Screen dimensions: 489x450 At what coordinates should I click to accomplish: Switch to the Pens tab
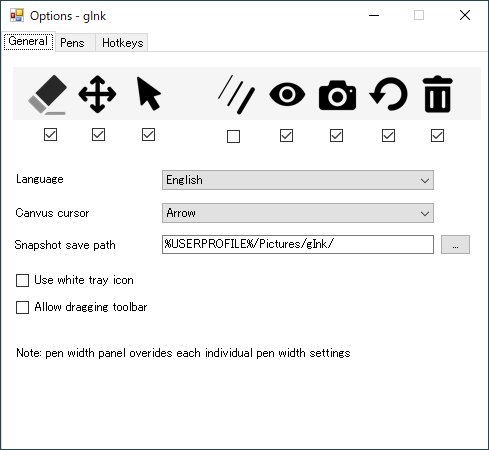[72, 43]
